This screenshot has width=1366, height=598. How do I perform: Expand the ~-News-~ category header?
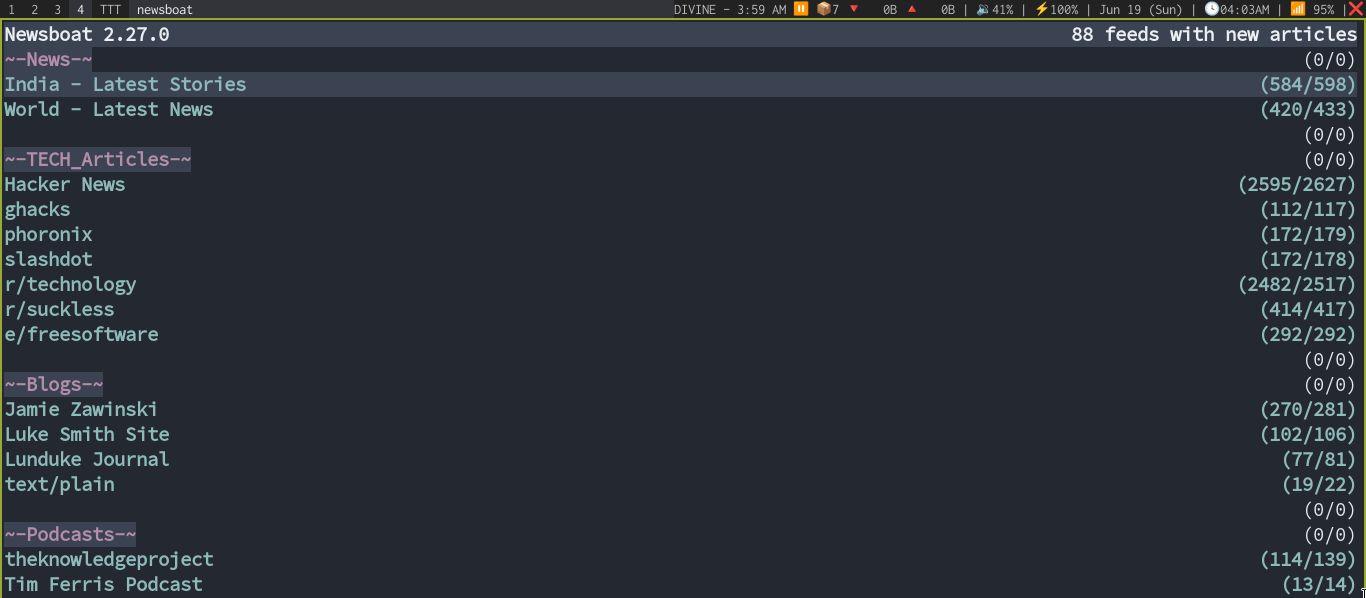pyautogui.click(x=47, y=59)
